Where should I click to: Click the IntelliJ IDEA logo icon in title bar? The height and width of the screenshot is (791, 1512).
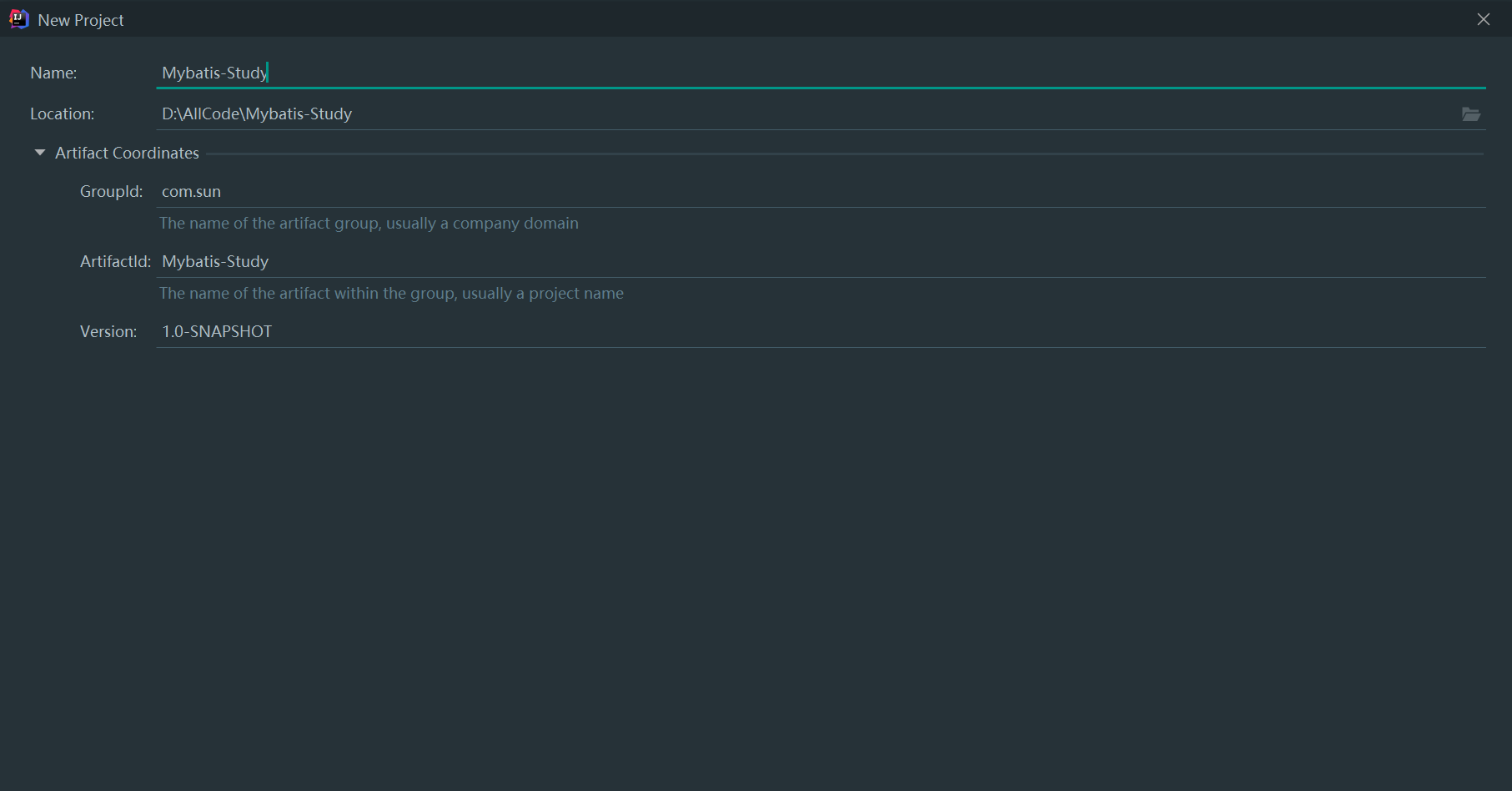tap(18, 19)
